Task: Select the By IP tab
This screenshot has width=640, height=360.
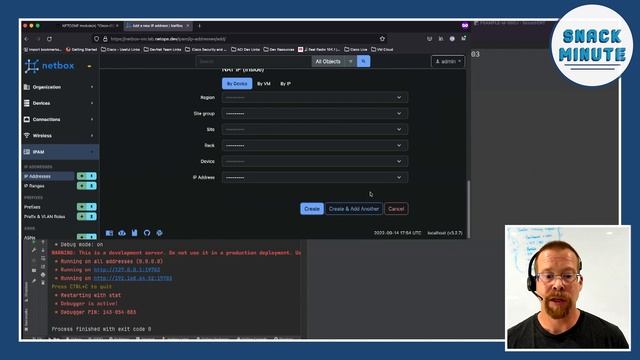Action: click(285, 83)
